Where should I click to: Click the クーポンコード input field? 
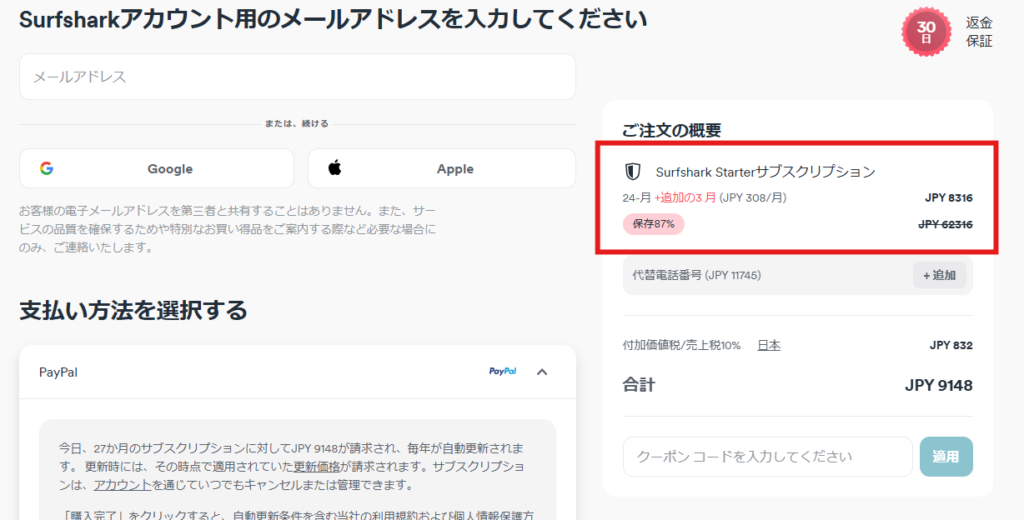point(767,457)
